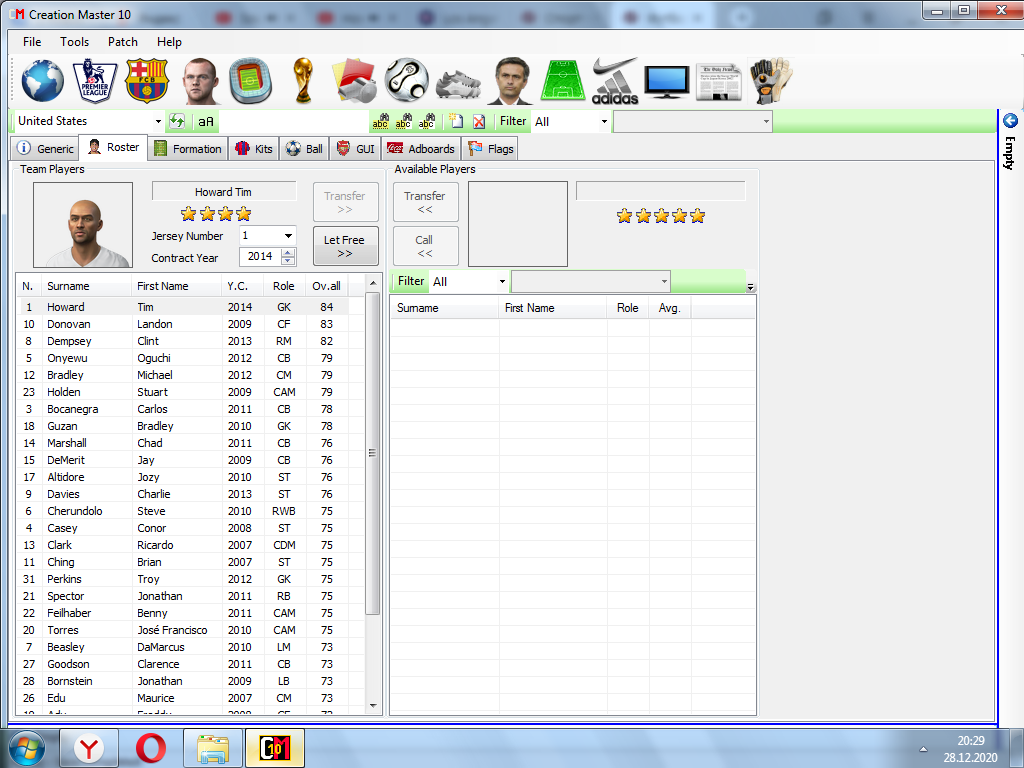This screenshot has height=768, width=1024.
Task: Click the Call button under Available Players
Action: [425, 246]
